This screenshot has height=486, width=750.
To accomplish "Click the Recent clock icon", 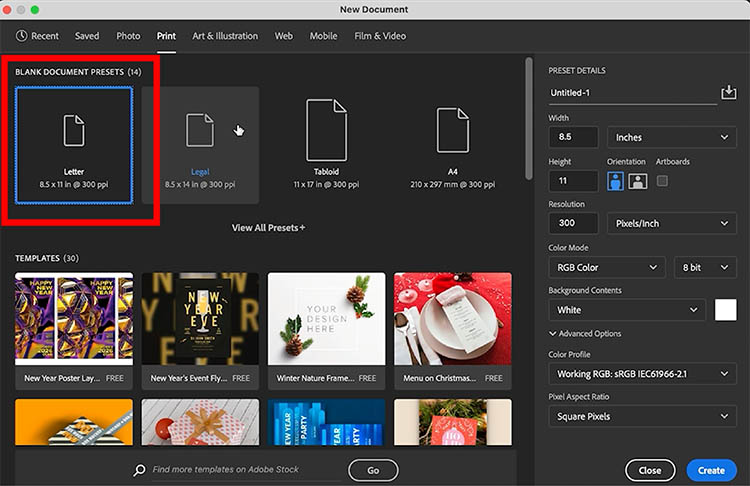I will pyautogui.click(x=21, y=36).
